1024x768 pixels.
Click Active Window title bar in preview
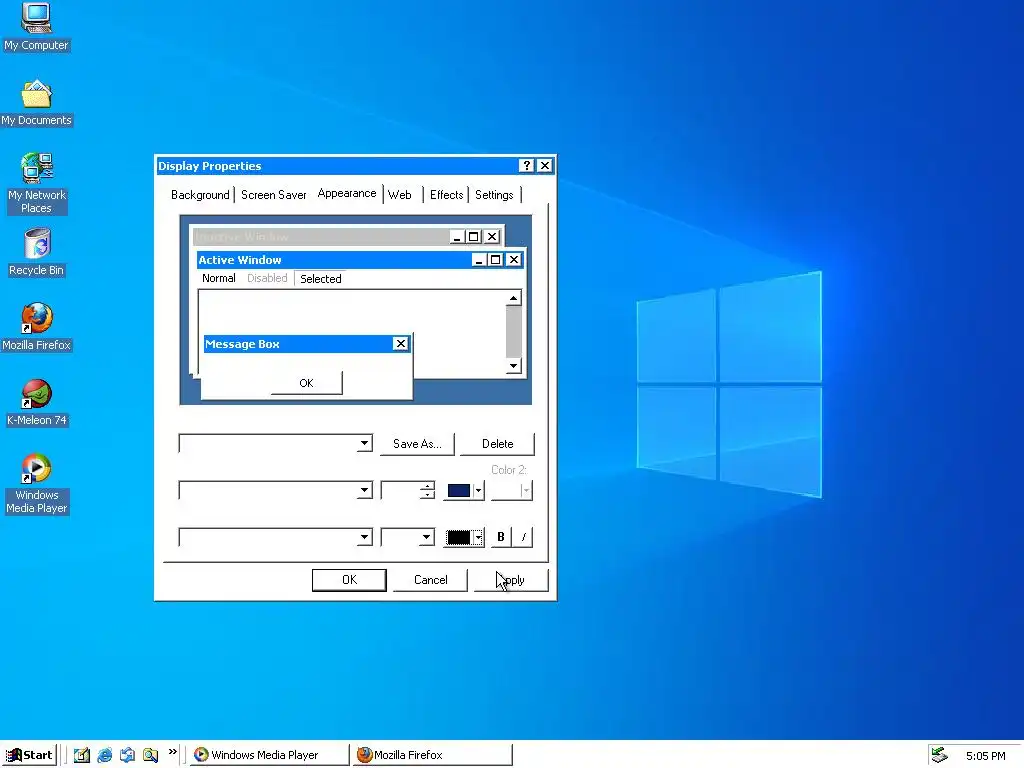click(x=333, y=260)
